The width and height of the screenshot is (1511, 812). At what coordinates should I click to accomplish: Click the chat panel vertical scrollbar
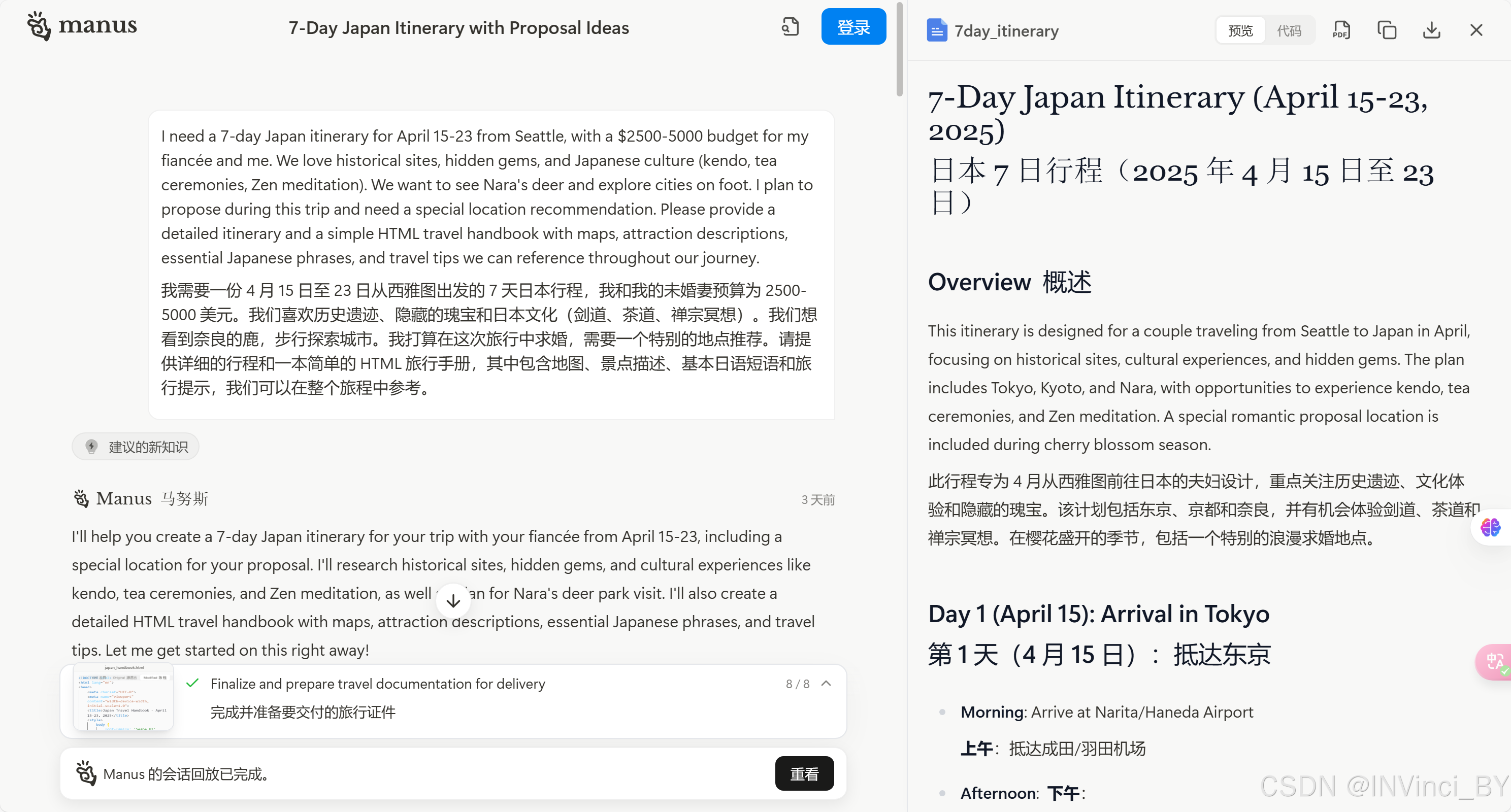(899, 50)
